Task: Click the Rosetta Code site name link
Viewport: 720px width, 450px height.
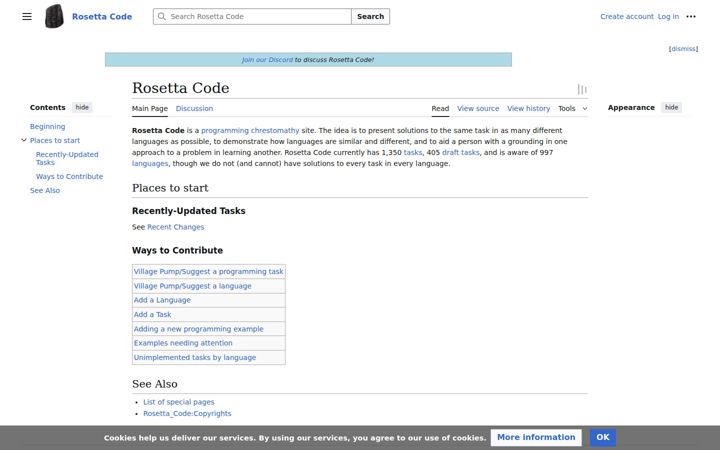Action: pos(102,17)
